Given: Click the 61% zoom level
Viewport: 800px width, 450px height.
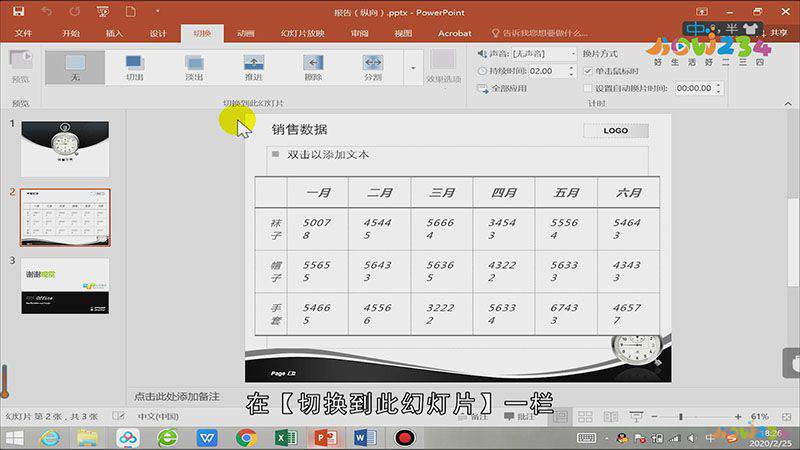Looking at the screenshot, I should (x=759, y=417).
